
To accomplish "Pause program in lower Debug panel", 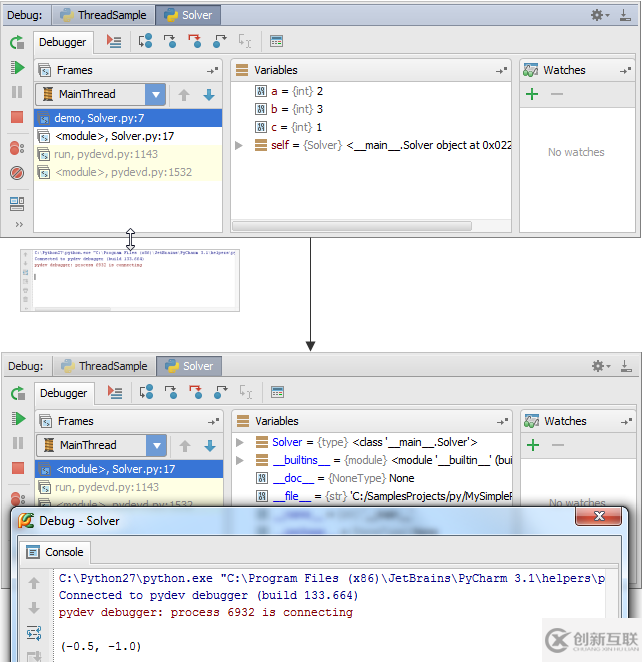I will [18, 443].
